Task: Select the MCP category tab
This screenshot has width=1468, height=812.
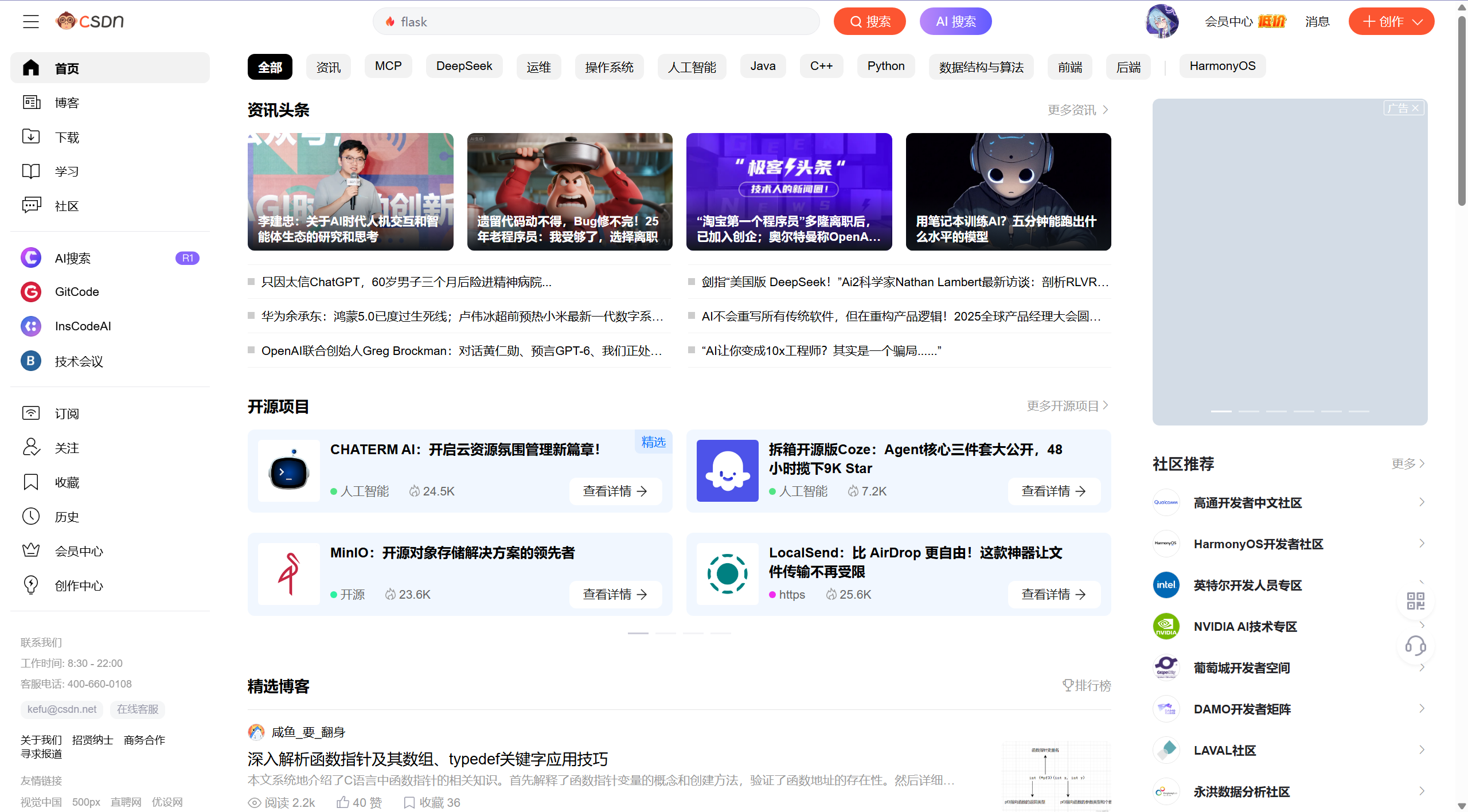Action: [x=388, y=66]
